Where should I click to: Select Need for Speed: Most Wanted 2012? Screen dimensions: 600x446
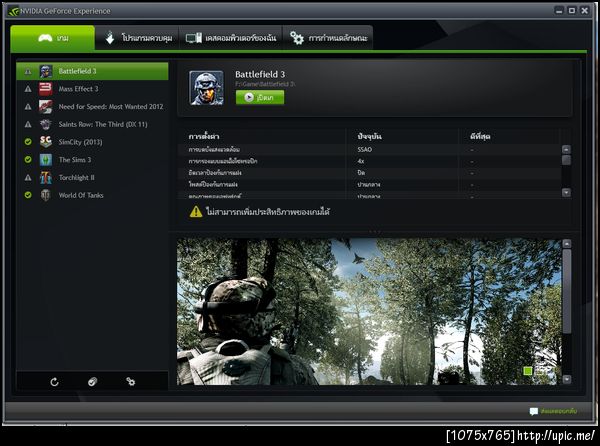tap(92, 107)
